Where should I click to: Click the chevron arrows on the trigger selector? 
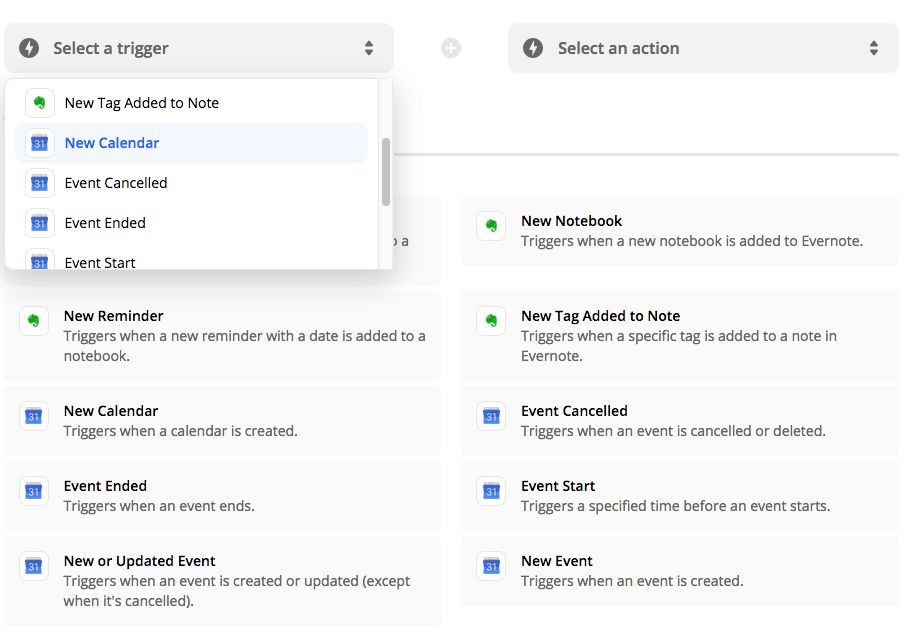368,47
